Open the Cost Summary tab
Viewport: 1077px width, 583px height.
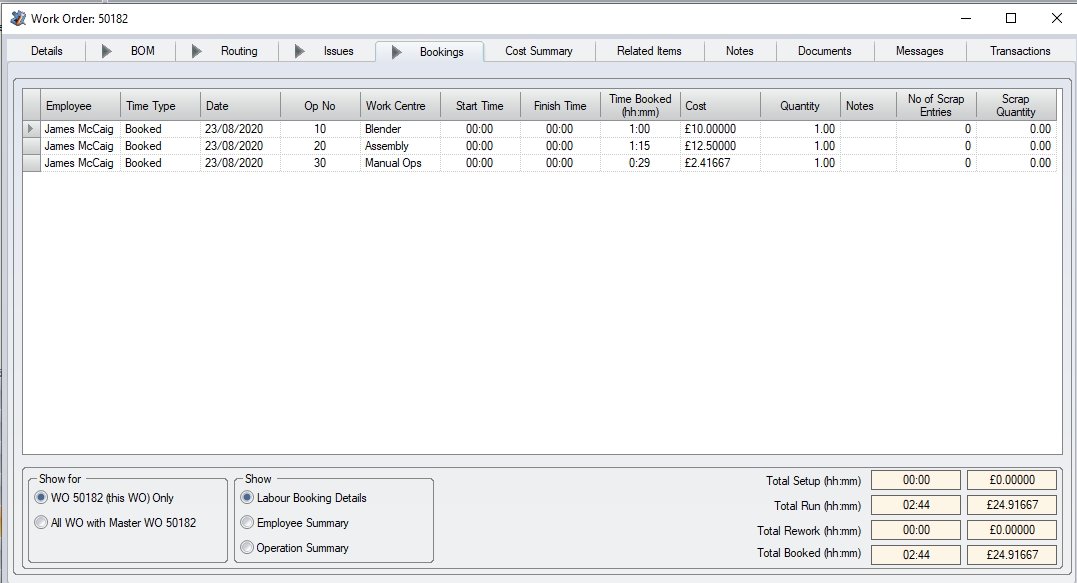coord(538,51)
